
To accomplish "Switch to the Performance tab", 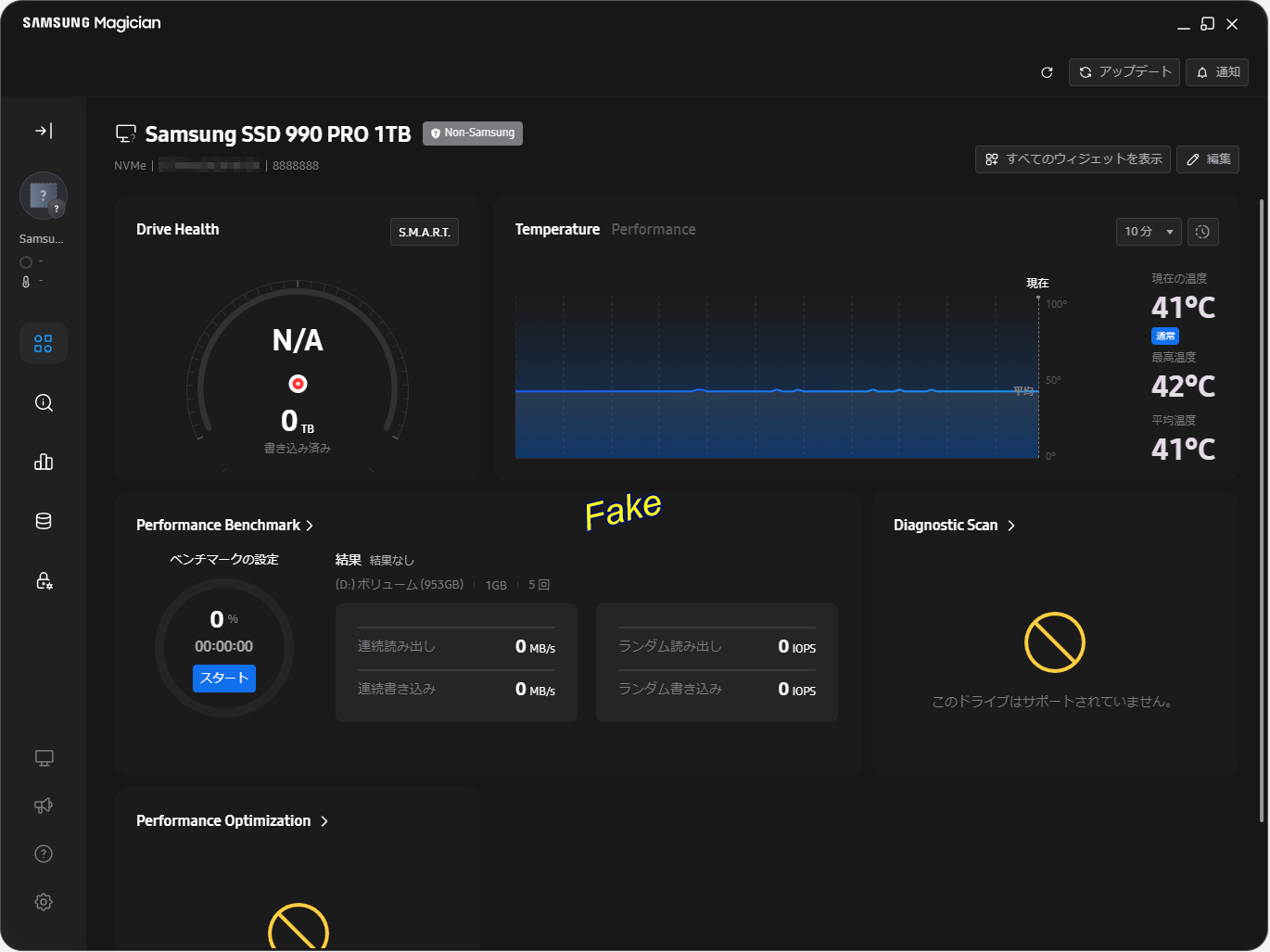I will [653, 230].
